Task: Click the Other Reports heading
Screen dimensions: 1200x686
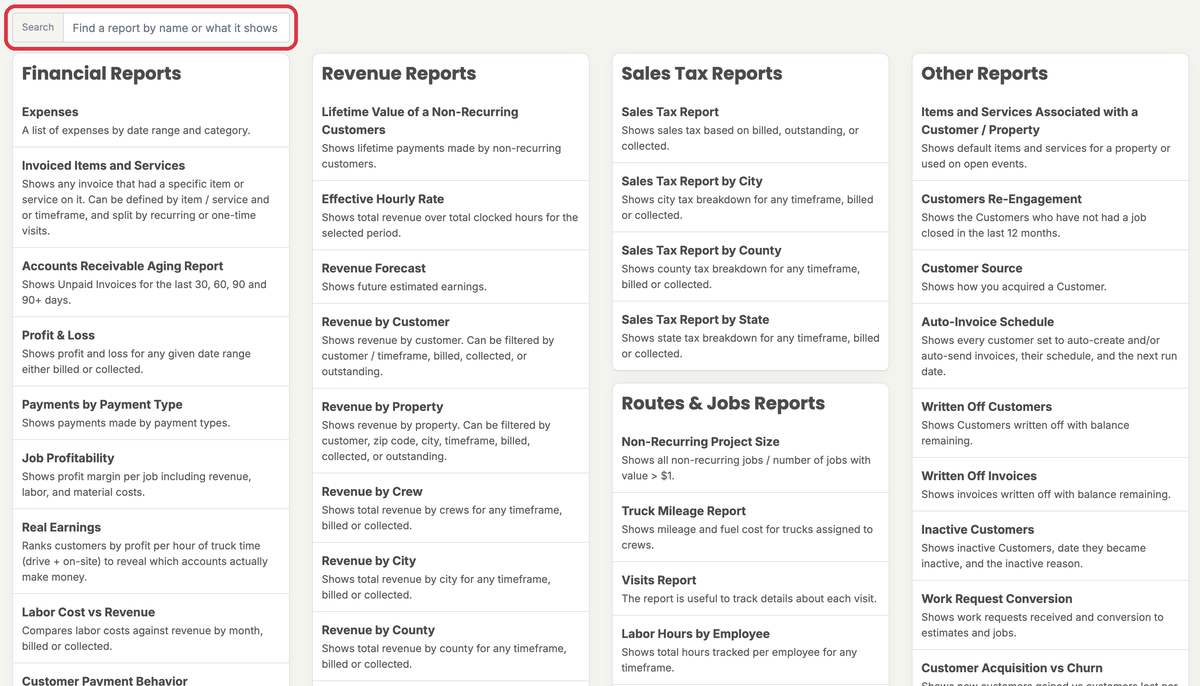Action: click(985, 73)
